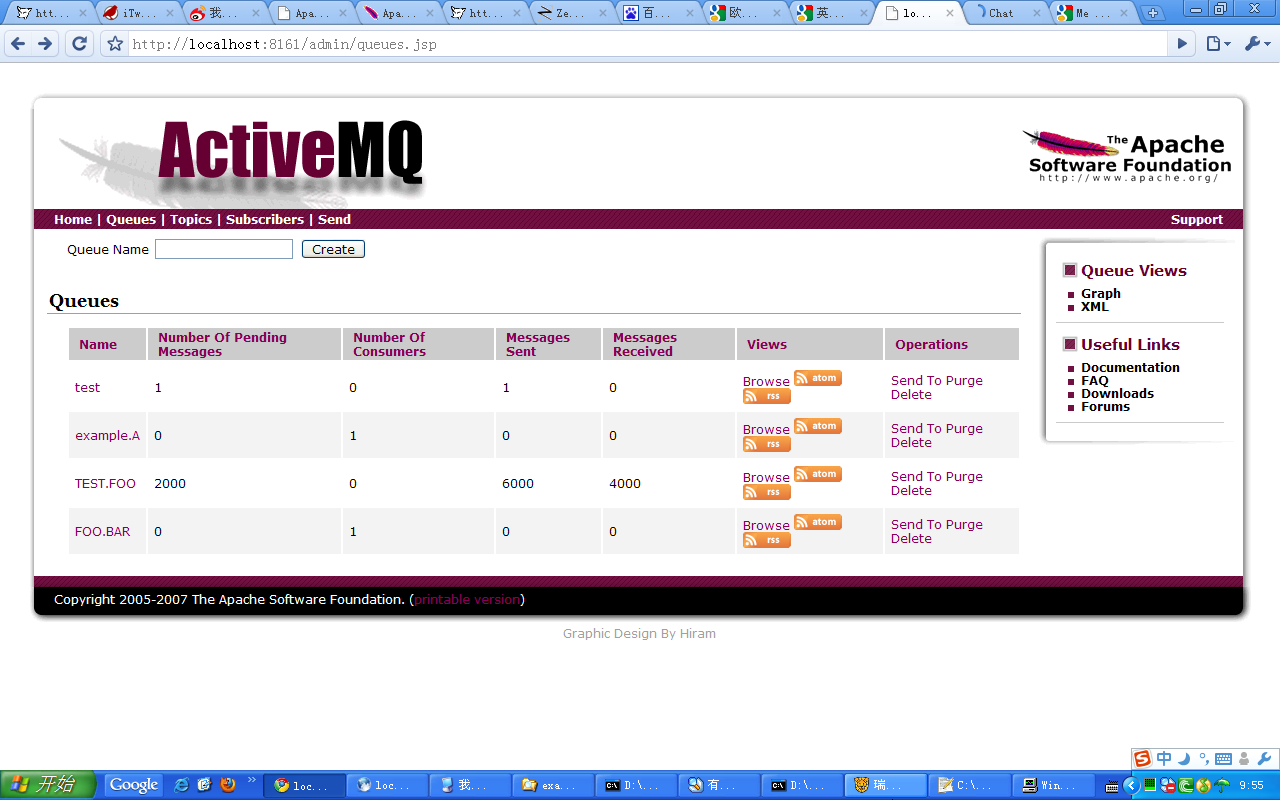Open the wrench tools menu in Chrome
Viewport: 1280px width, 800px height.
coord(1256,44)
